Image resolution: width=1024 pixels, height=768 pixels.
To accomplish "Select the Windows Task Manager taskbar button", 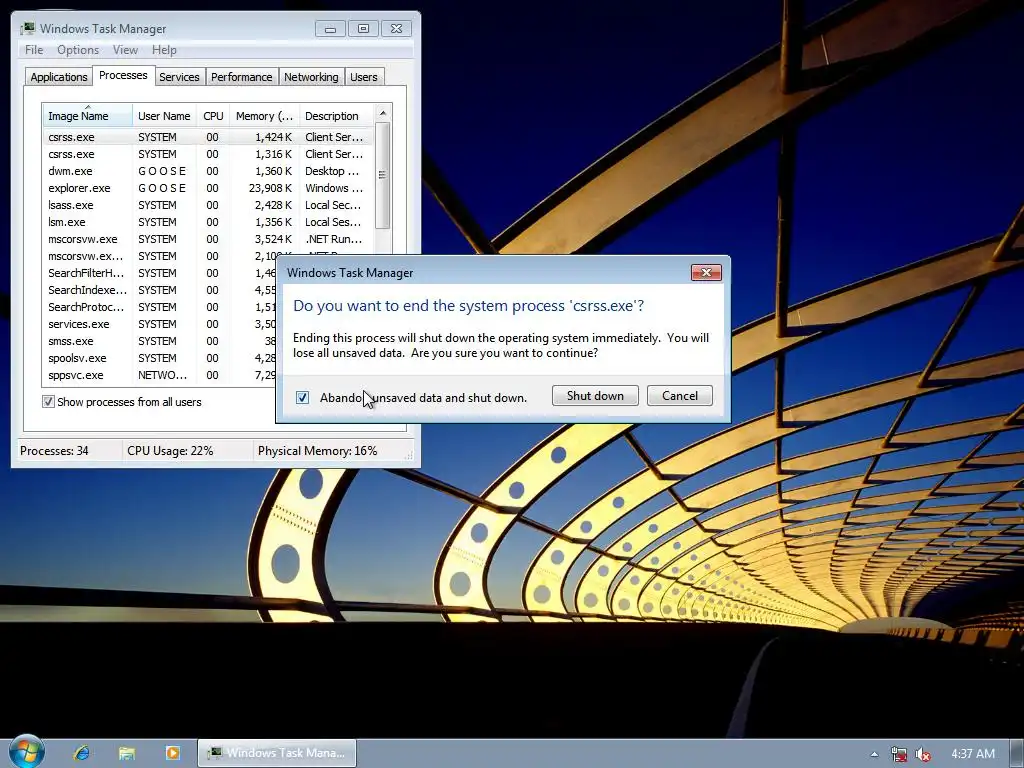I will coord(277,753).
